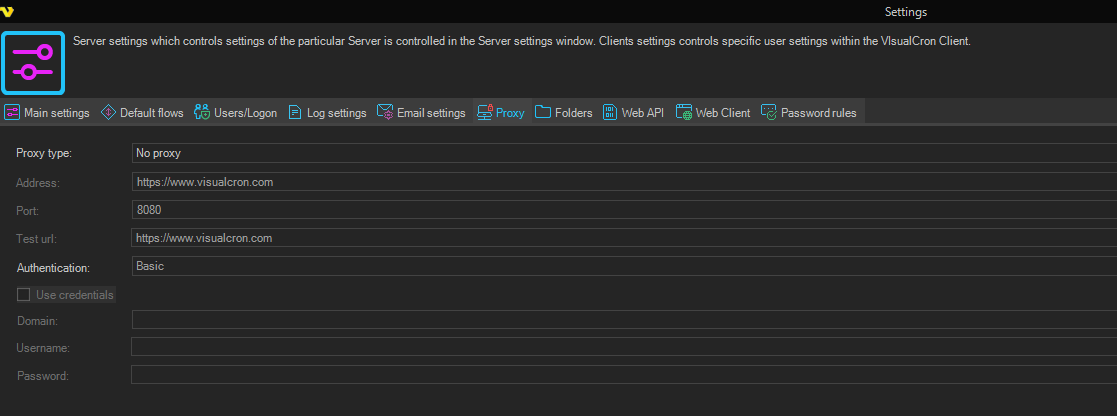Screen dimensions: 1117x416
Task: Click the Log settings document icon
Action: [296, 113]
